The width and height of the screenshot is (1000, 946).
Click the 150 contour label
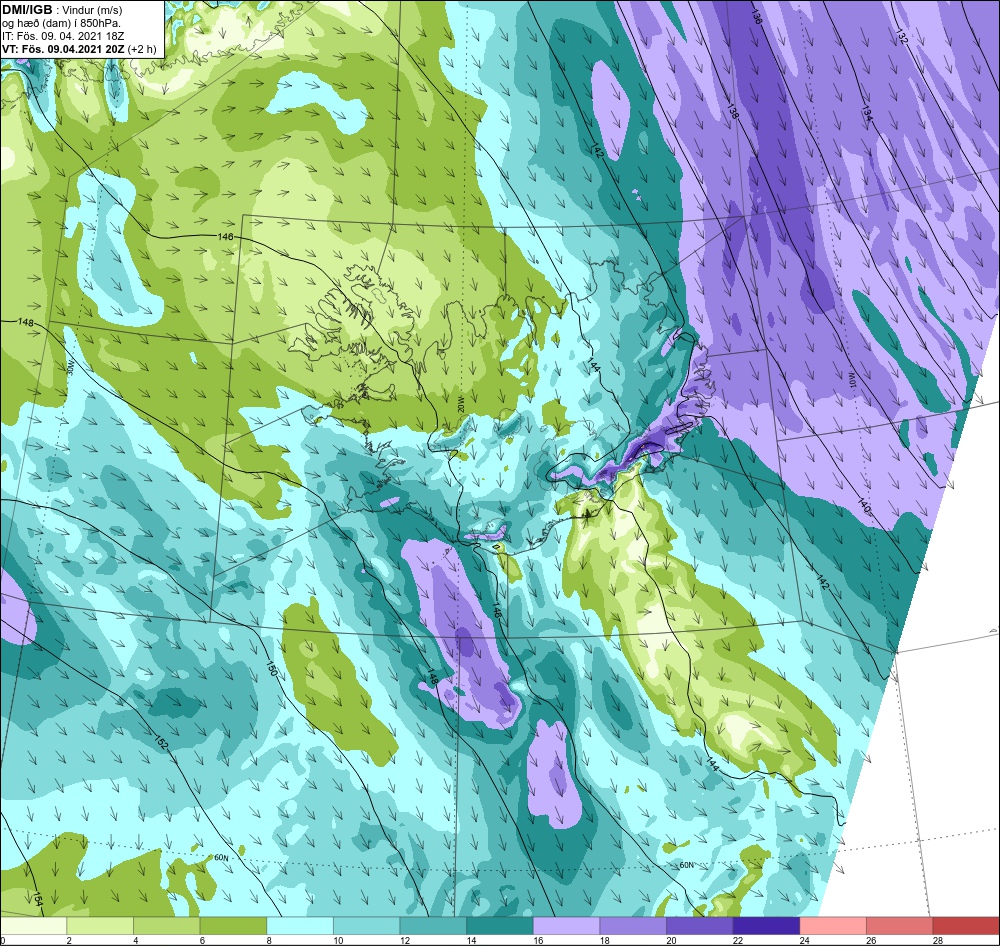pos(271,669)
